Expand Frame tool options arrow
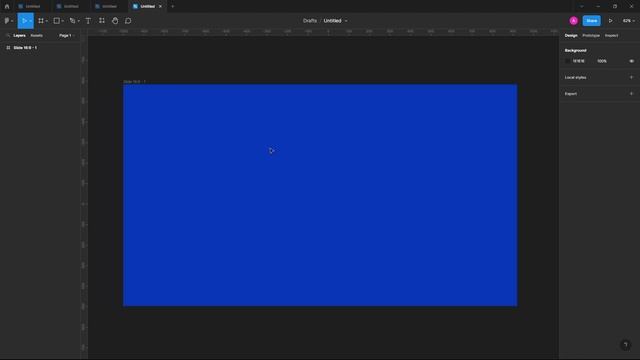This screenshot has width=640, height=360. click(x=47, y=21)
